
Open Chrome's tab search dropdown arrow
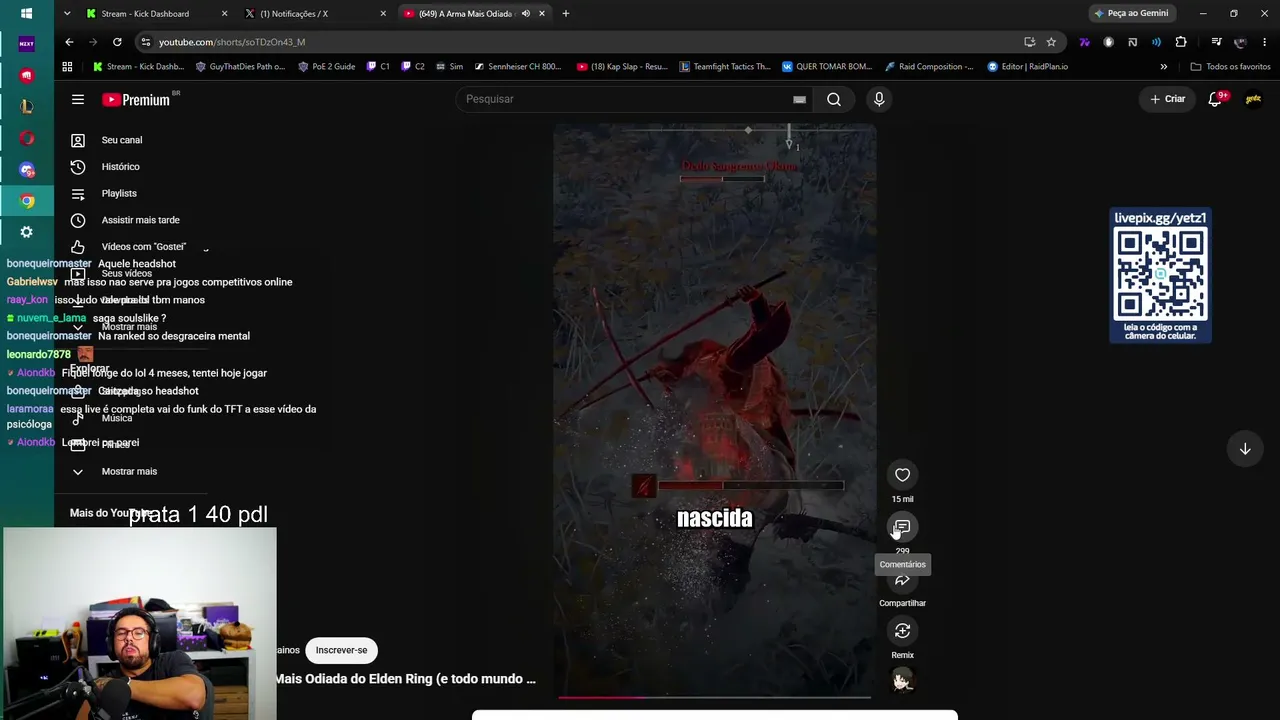[67, 14]
